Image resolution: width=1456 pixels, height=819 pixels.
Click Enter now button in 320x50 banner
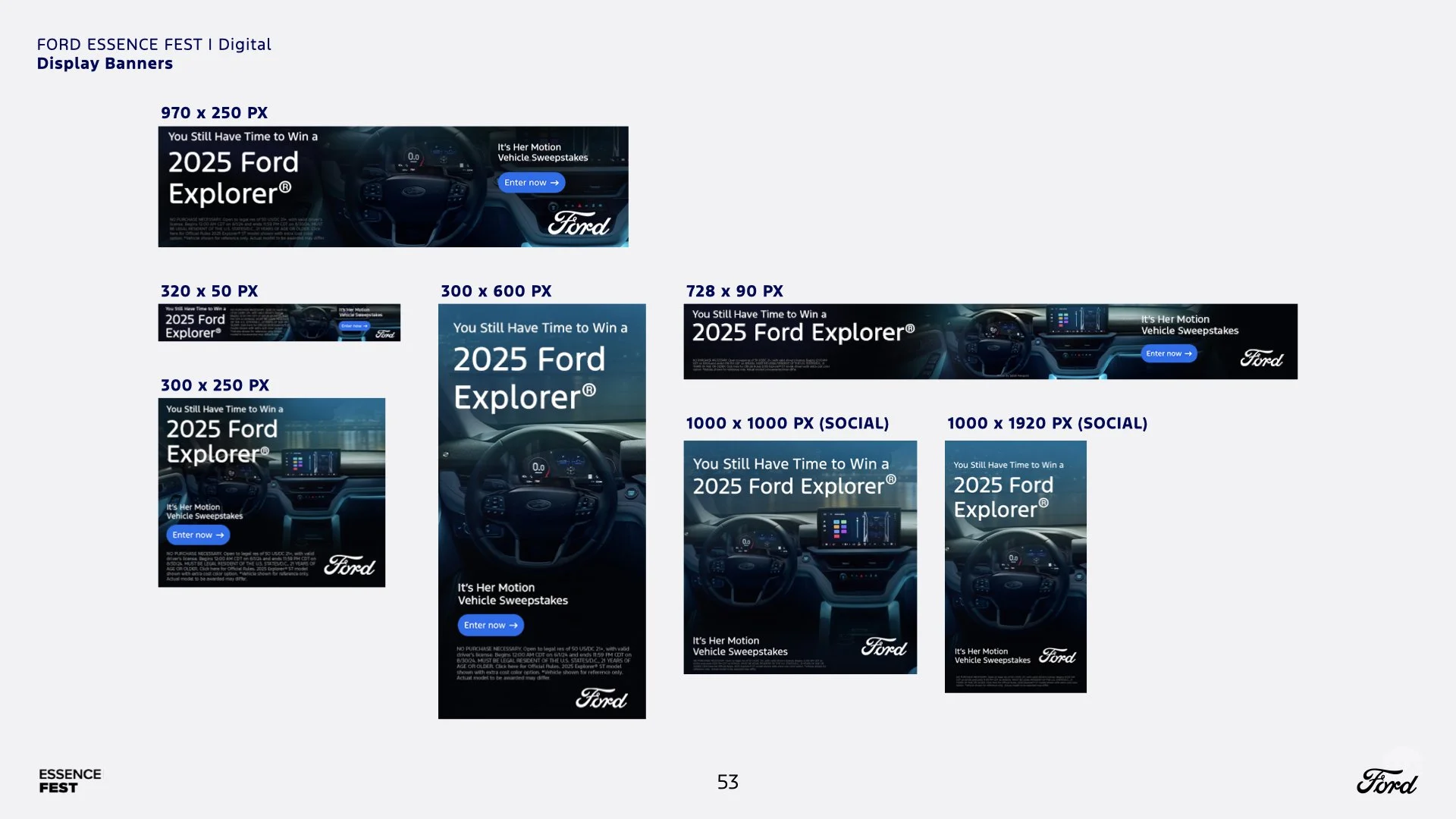tap(354, 326)
